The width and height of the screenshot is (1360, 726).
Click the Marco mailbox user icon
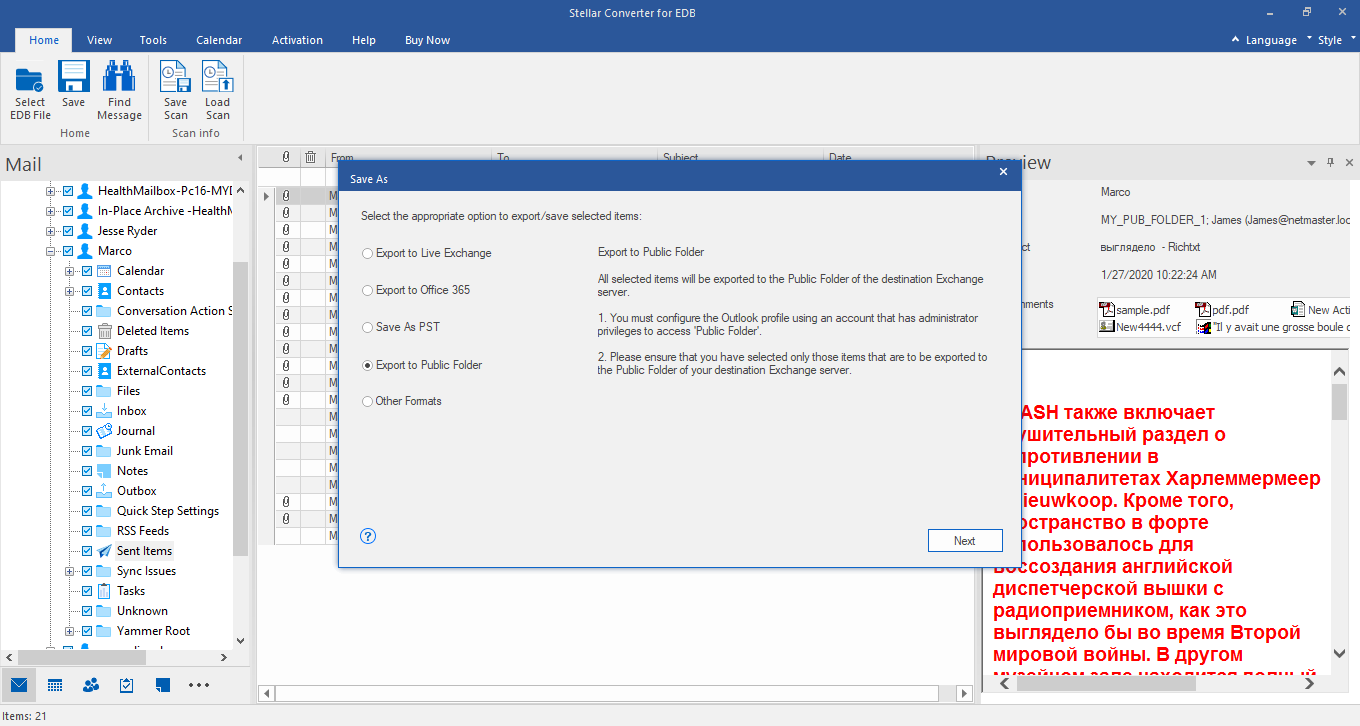coord(85,250)
